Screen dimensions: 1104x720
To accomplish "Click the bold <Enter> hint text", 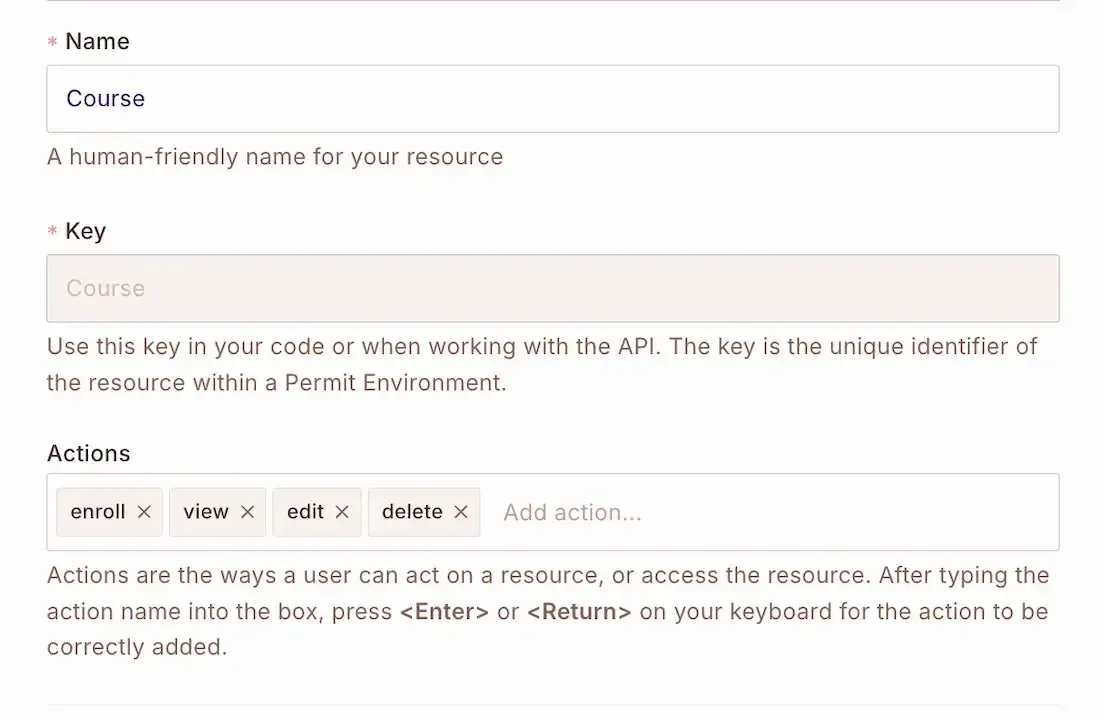I will click(x=444, y=612).
